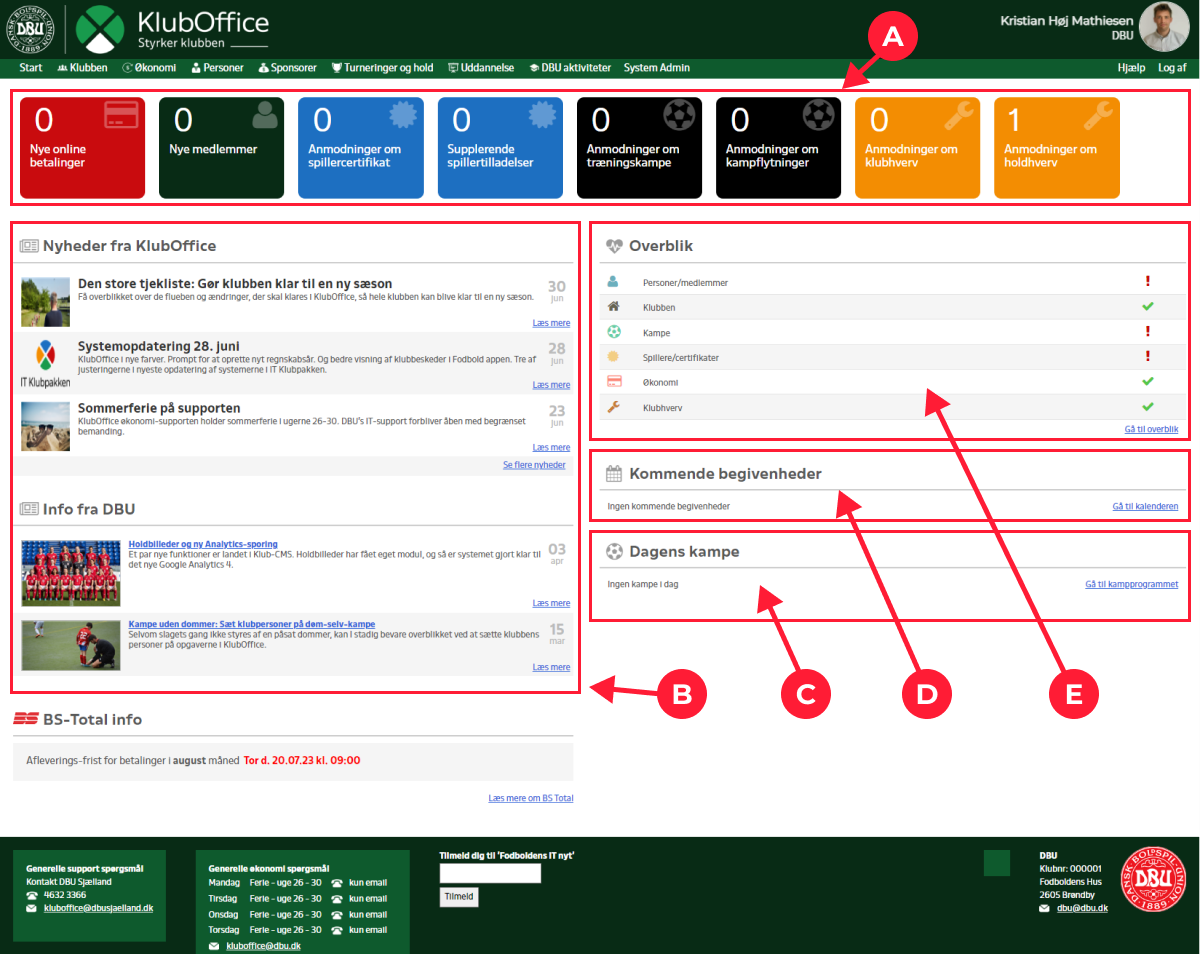
Task: Click the yellow circle icon beside Spillere/certifikater
Action: pyautogui.click(x=613, y=357)
